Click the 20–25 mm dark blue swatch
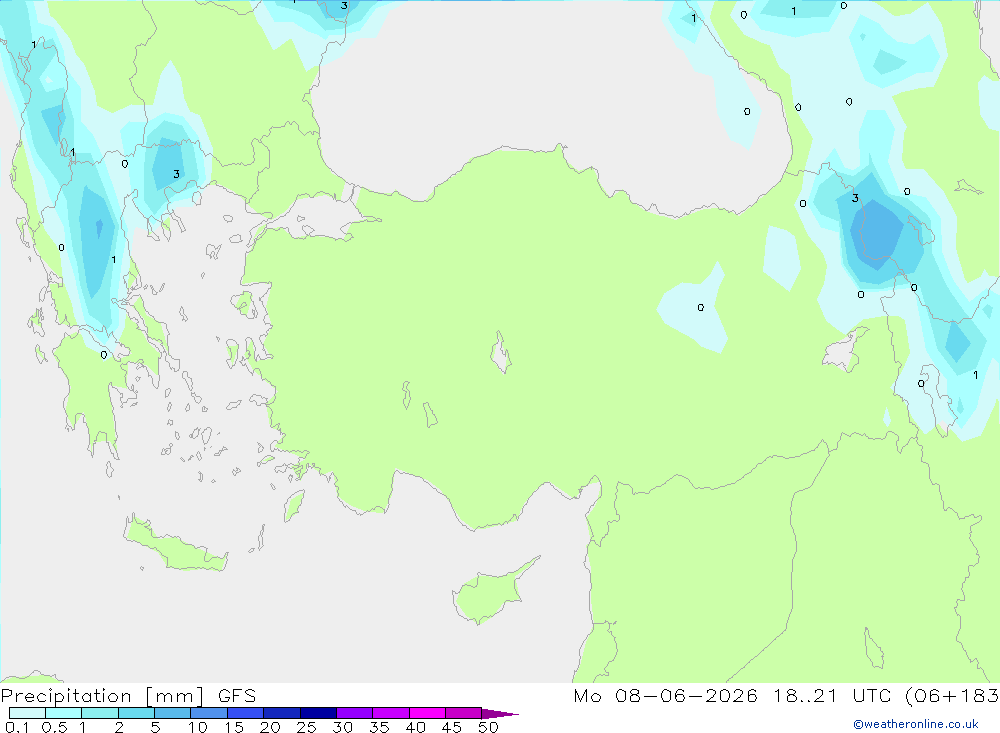 (282, 713)
